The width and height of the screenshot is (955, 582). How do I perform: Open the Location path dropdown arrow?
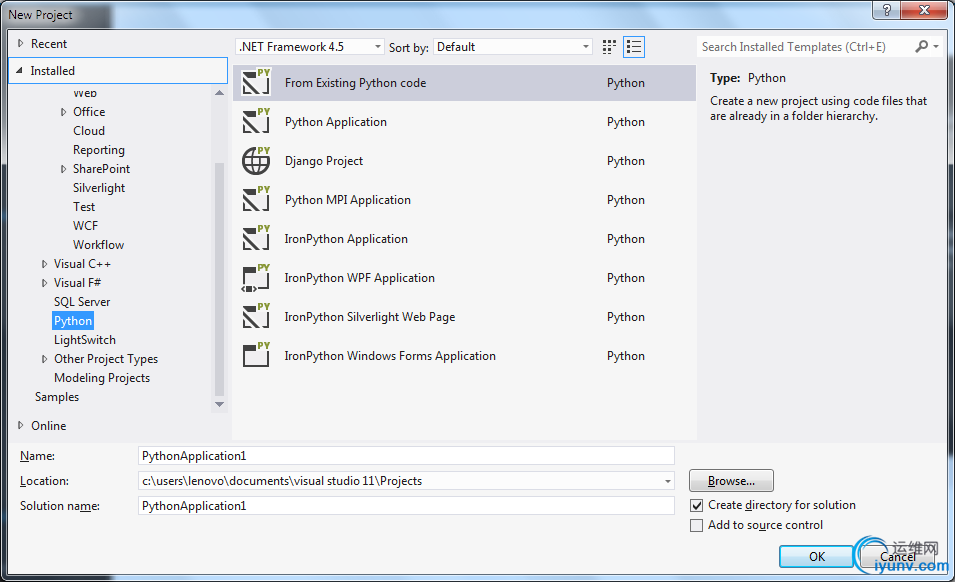pos(668,481)
